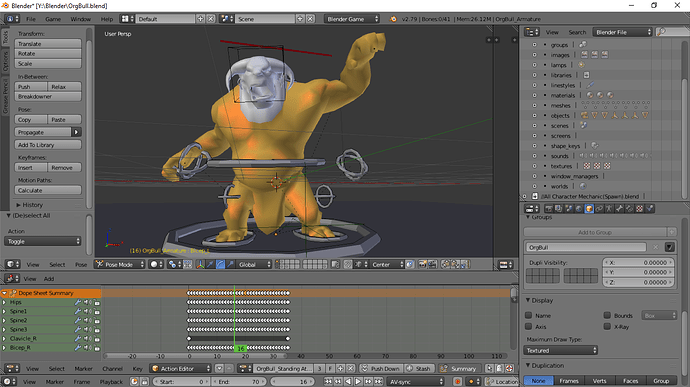The image size is (690, 387).
Task: Open the Blender Game engine dropdown
Action: tap(352, 19)
